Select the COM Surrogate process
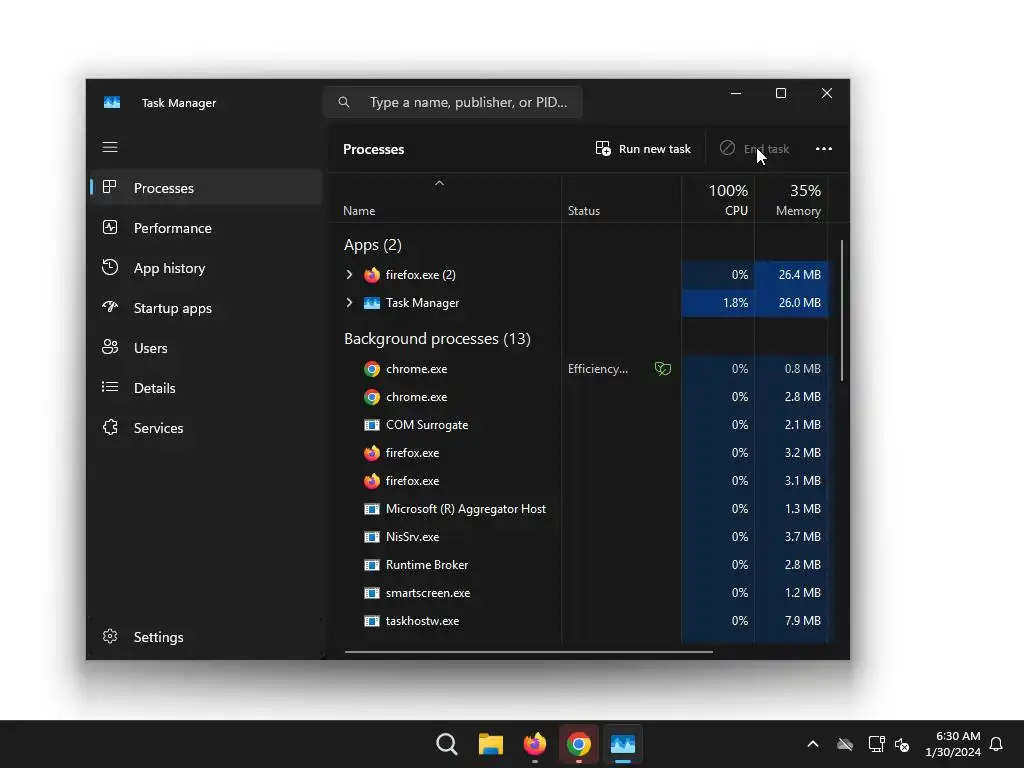The width and height of the screenshot is (1024, 768). pyautogui.click(x=586, y=425)
